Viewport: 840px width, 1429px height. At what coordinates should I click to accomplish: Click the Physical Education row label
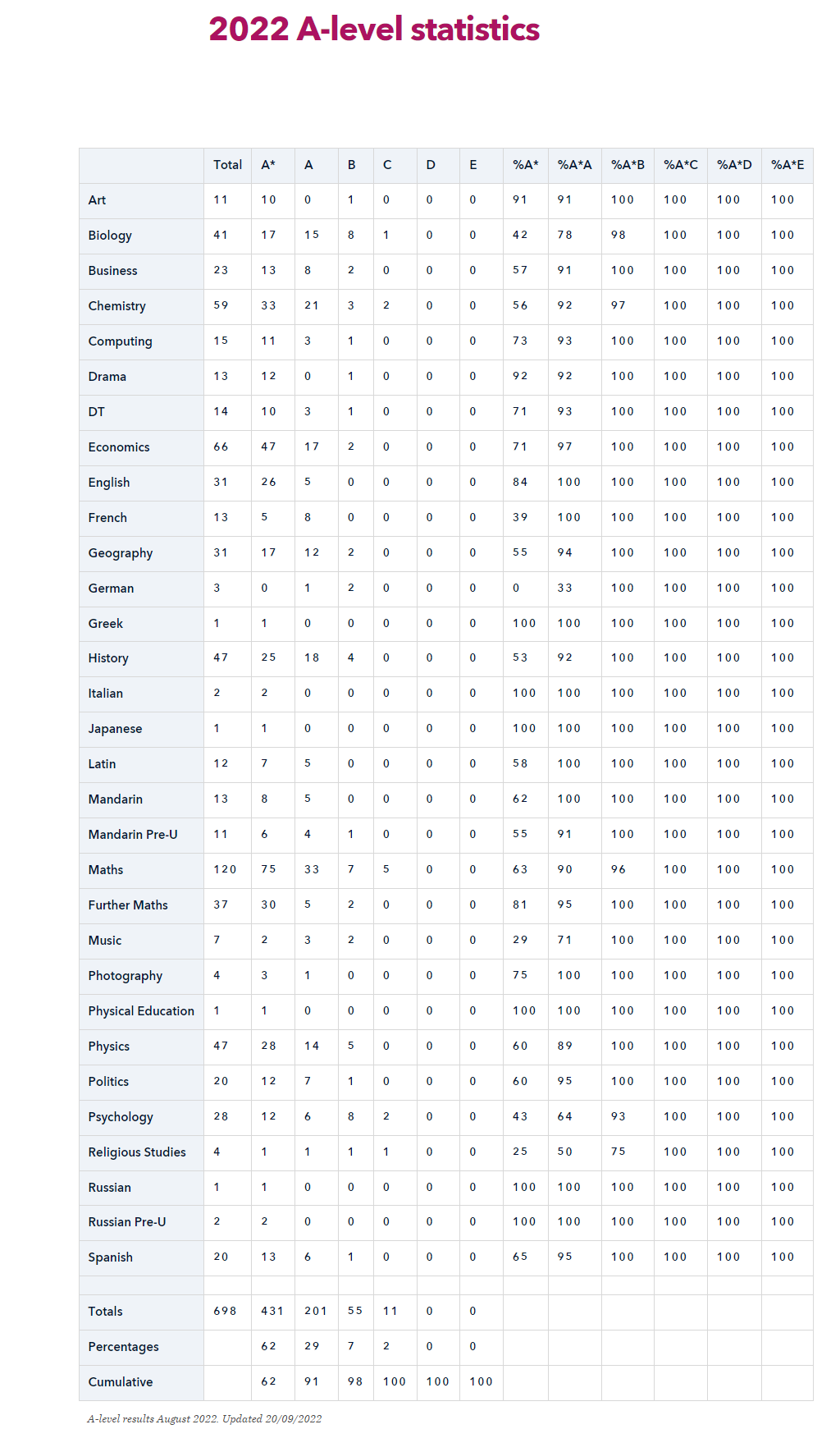141,1011
